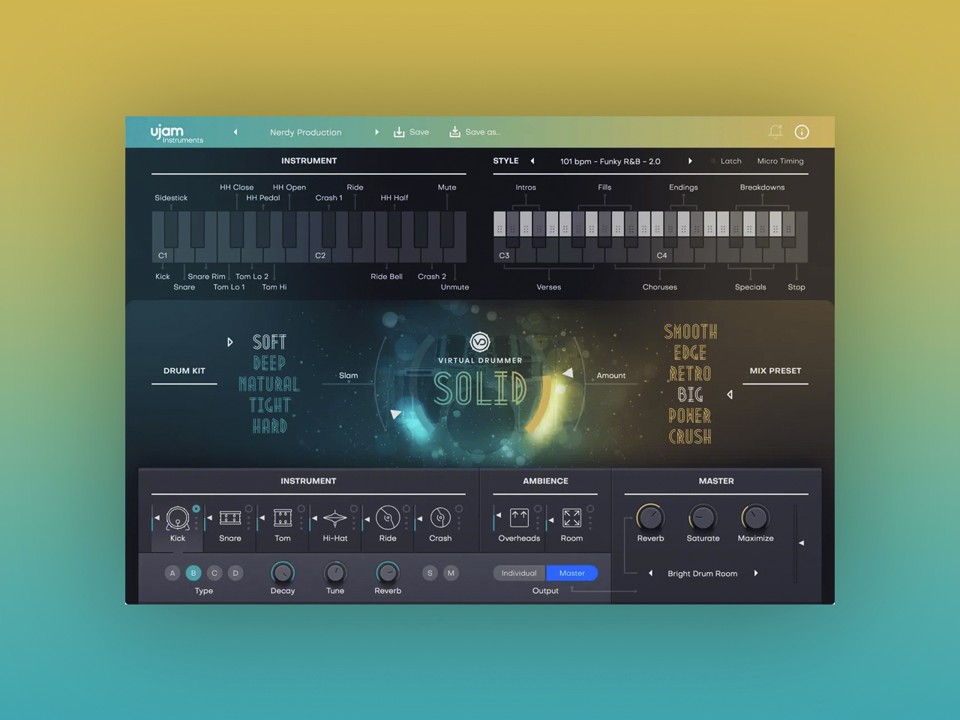Switch output to Master
Viewport: 960px width, 720px height.
click(x=572, y=573)
